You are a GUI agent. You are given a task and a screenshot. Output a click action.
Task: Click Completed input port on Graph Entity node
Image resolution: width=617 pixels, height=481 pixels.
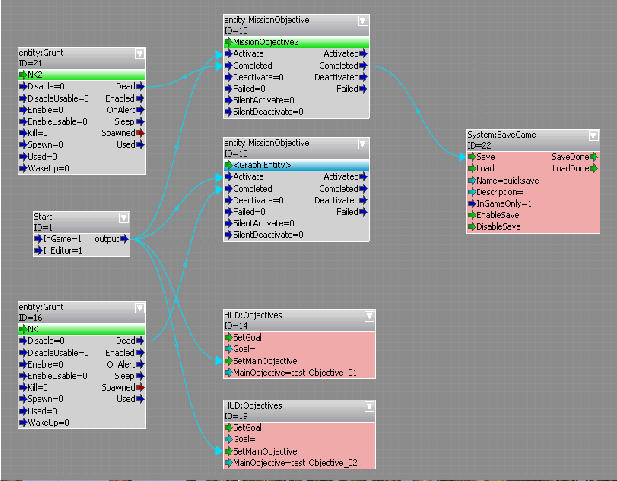click(229, 189)
